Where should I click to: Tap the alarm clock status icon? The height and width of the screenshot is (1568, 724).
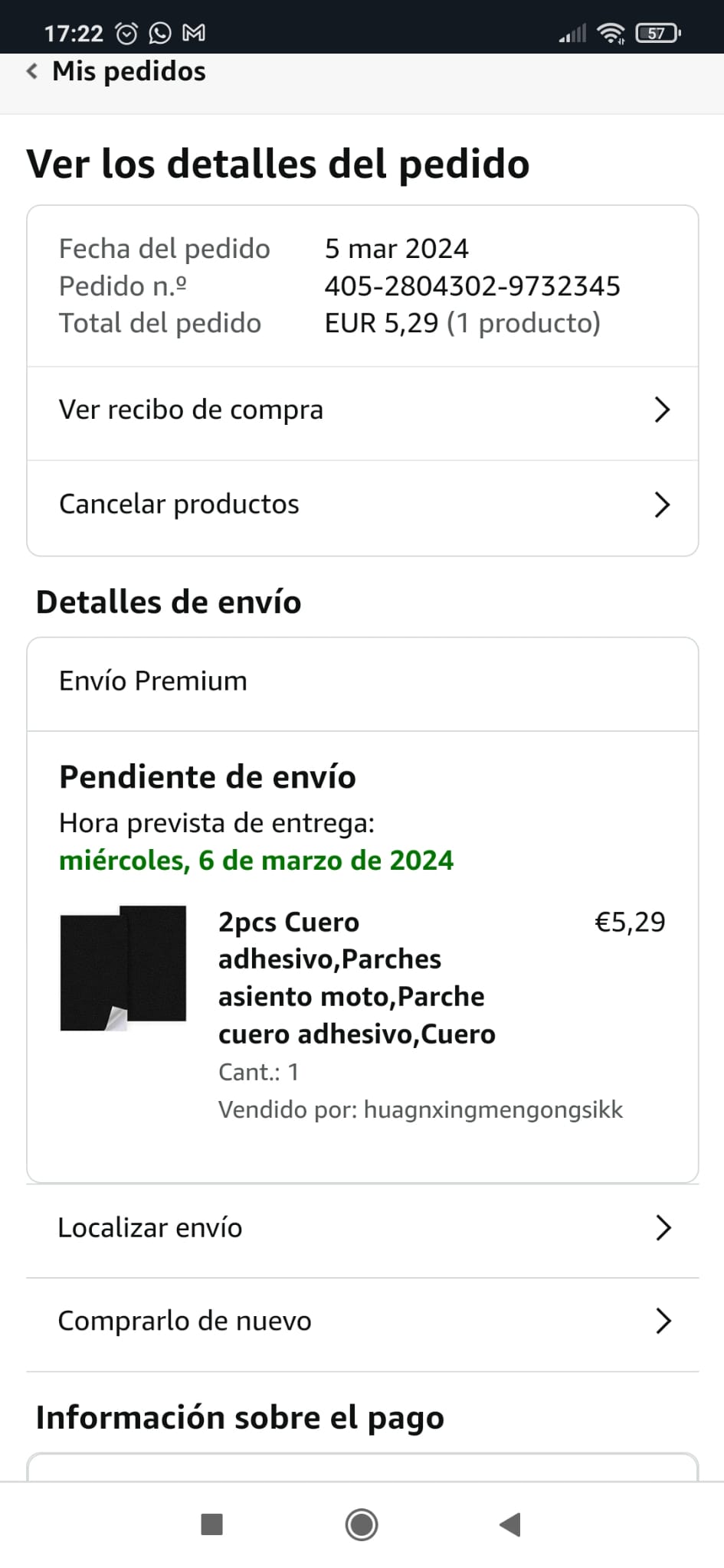point(126,33)
